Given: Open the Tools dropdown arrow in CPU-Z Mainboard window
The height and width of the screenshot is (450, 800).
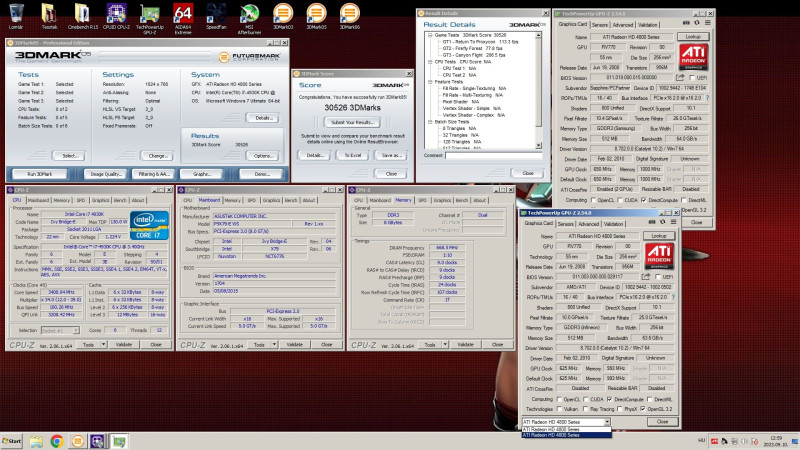Looking at the screenshot, I should point(274,345).
